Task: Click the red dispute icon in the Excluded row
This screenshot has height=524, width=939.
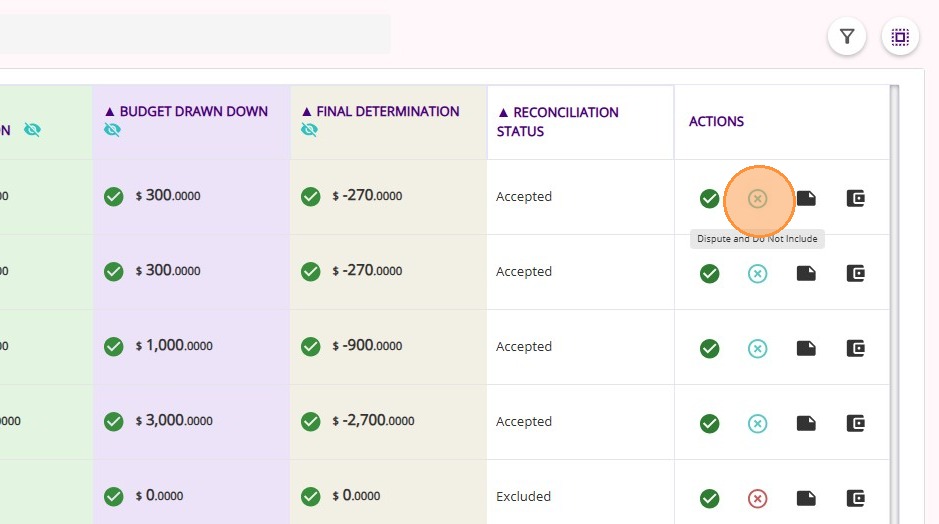Action: [757, 498]
